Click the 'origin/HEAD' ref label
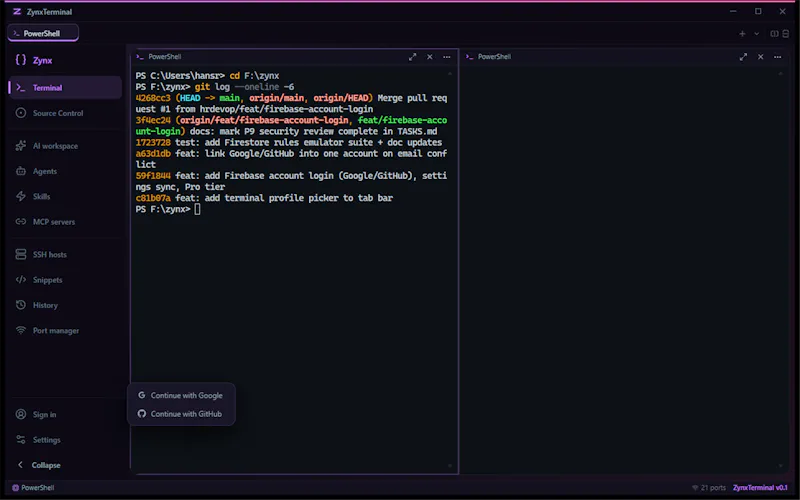 click(x=341, y=98)
